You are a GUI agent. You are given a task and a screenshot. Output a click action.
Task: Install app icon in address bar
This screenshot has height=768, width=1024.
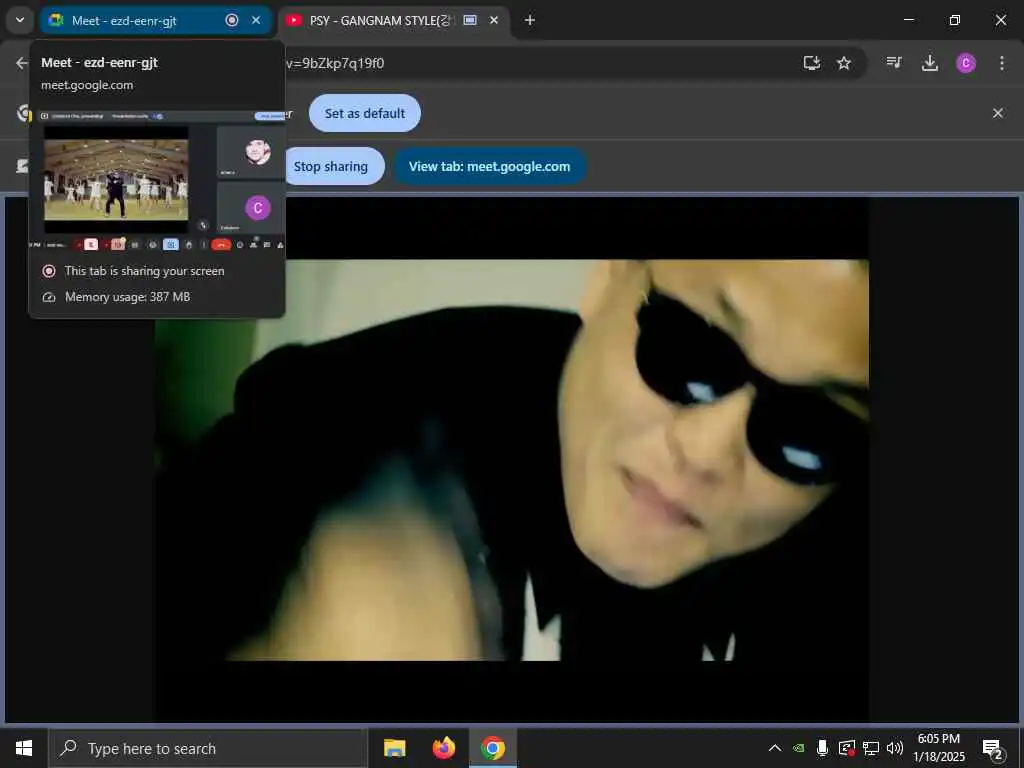[812, 63]
